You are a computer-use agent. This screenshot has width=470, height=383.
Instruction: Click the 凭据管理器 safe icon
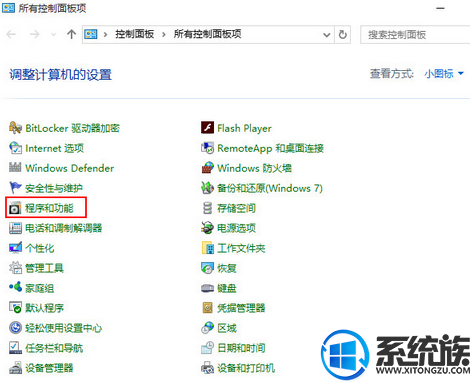click(207, 308)
